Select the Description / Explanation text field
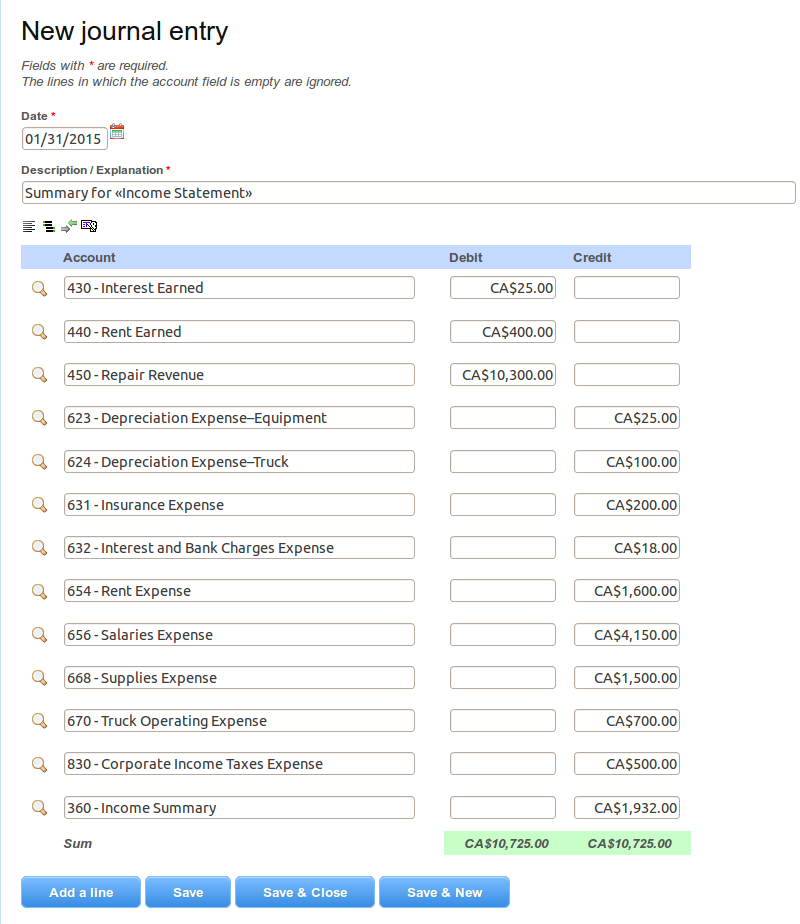The width and height of the screenshot is (800, 924). [x=400, y=192]
